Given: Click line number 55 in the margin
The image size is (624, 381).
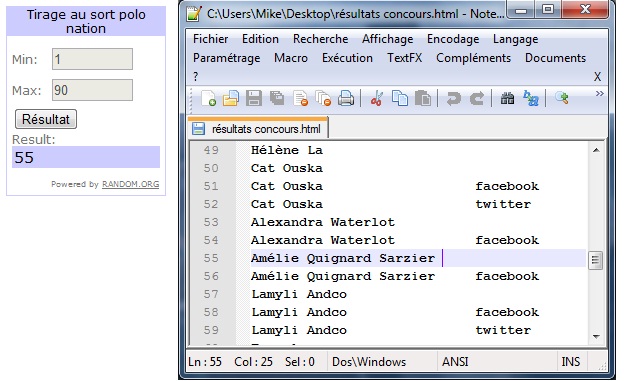Looking at the screenshot, I should (211, 258).
